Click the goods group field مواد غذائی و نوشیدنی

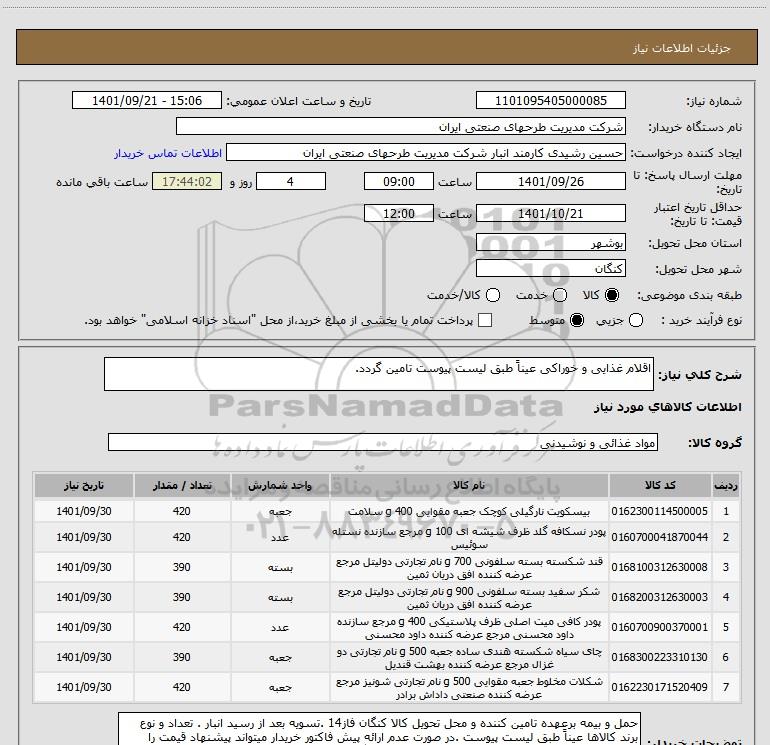[x=383, y=442]
